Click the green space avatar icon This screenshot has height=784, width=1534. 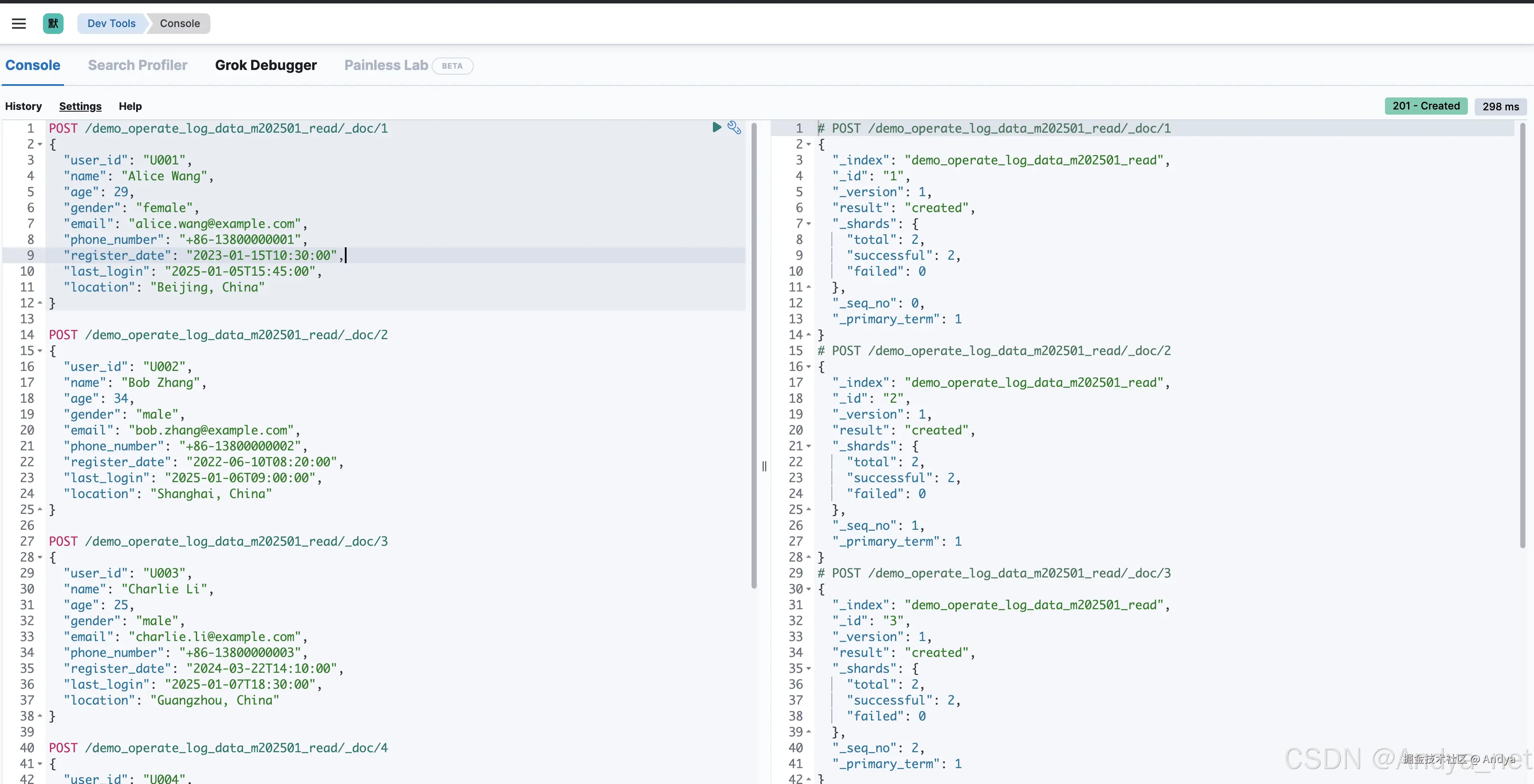point(53,23)
